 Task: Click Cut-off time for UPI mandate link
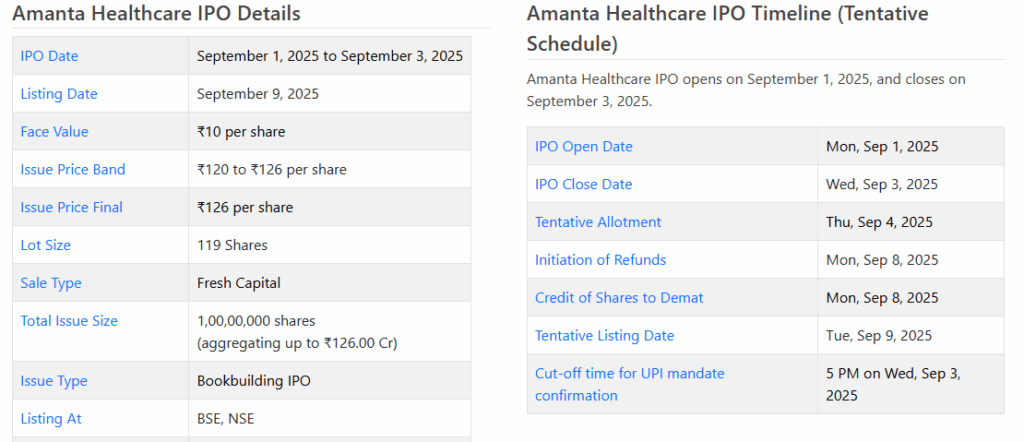click(629, 374)
